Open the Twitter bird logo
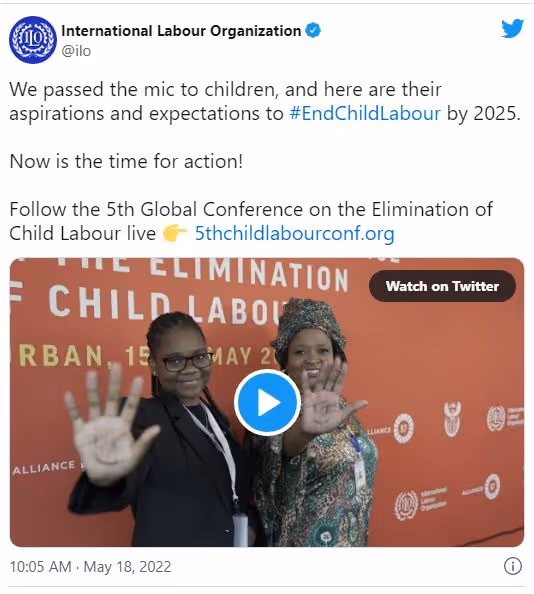 click(512, 28)
